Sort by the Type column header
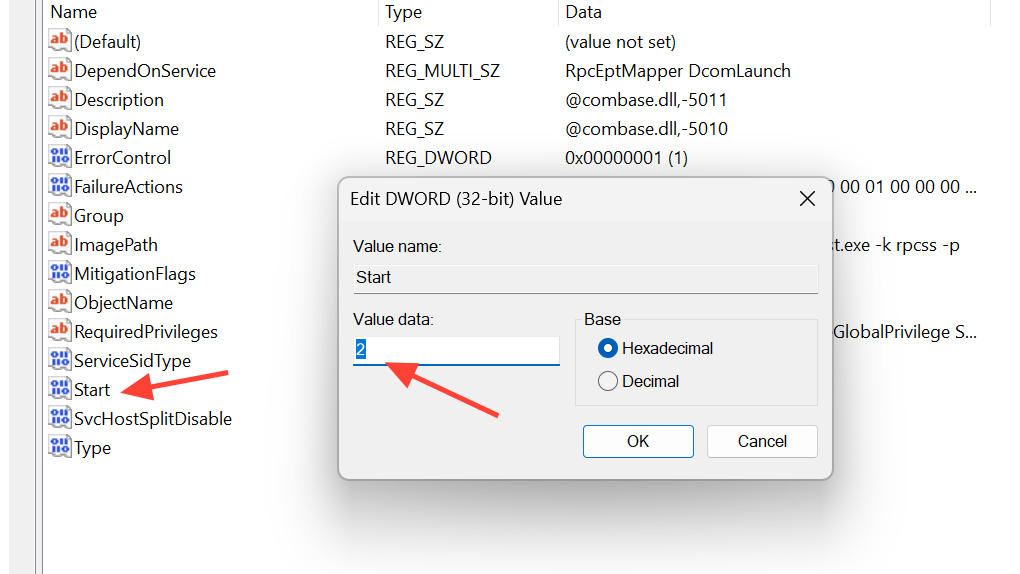 404,12
